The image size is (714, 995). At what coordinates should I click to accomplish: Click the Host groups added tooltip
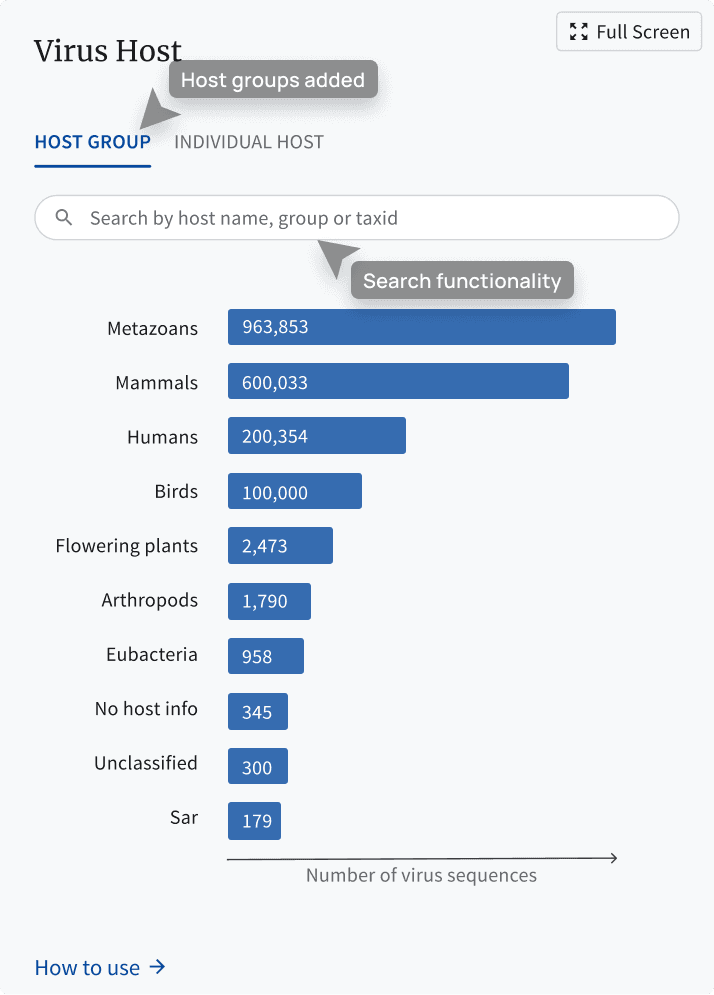click(273, 80)
